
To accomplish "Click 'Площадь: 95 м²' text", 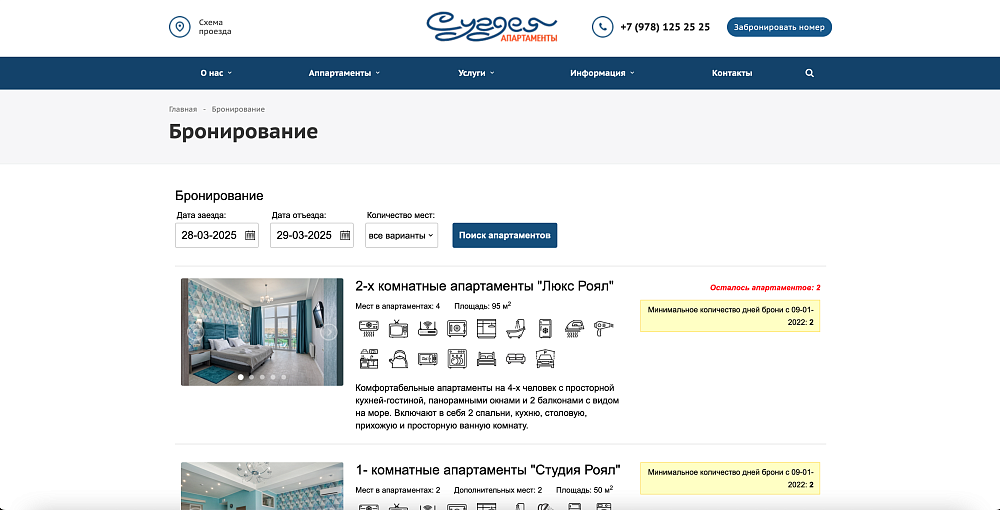I will pos(483,306).
